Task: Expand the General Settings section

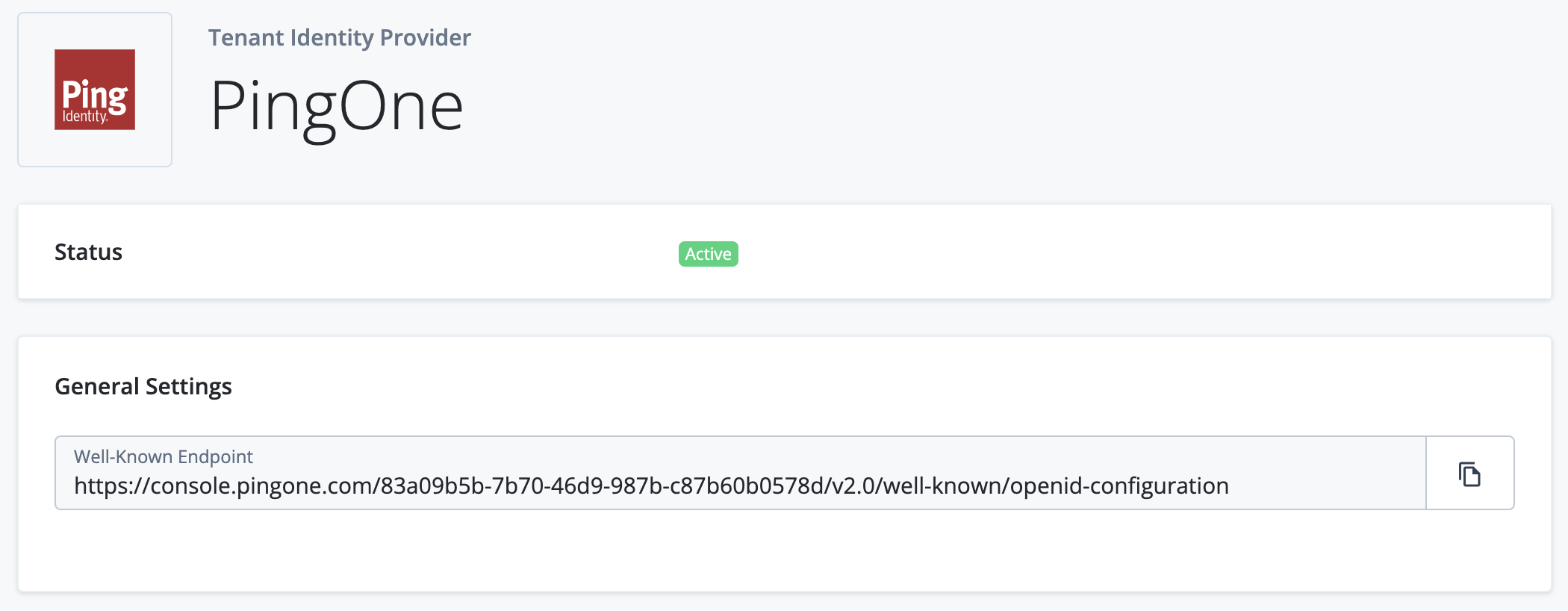Action: [143, 386]
